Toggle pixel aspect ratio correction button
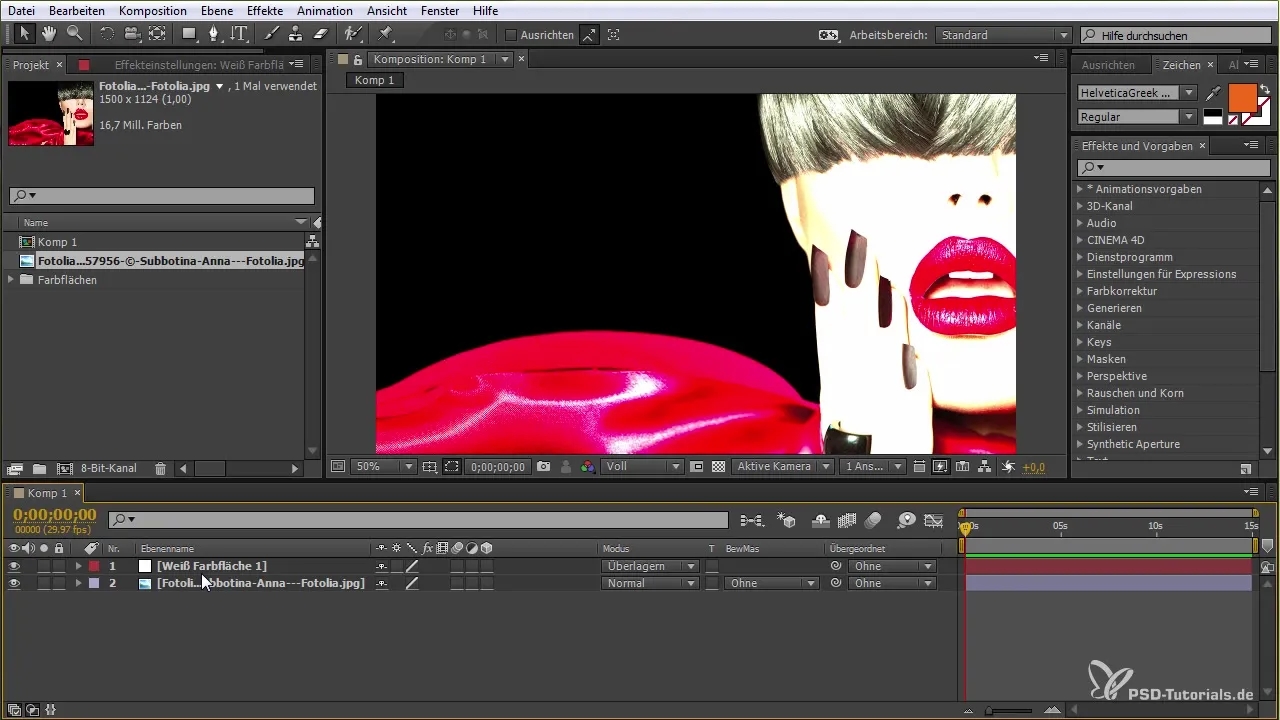 tap(919, 467)
